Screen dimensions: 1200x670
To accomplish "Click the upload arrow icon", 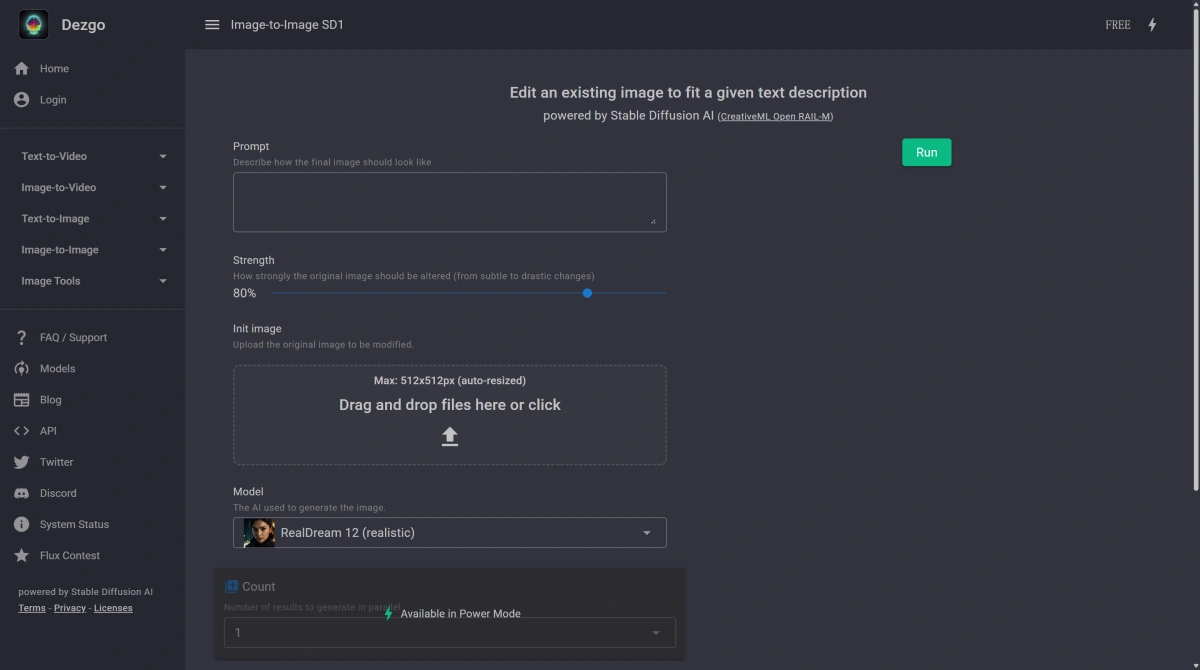I will pyautogui.click(x=450, y=436).
